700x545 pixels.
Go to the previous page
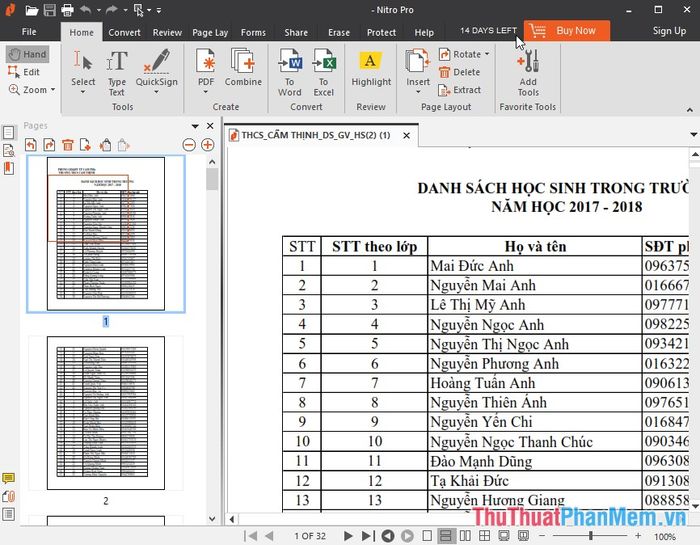[x=269, y=536]
